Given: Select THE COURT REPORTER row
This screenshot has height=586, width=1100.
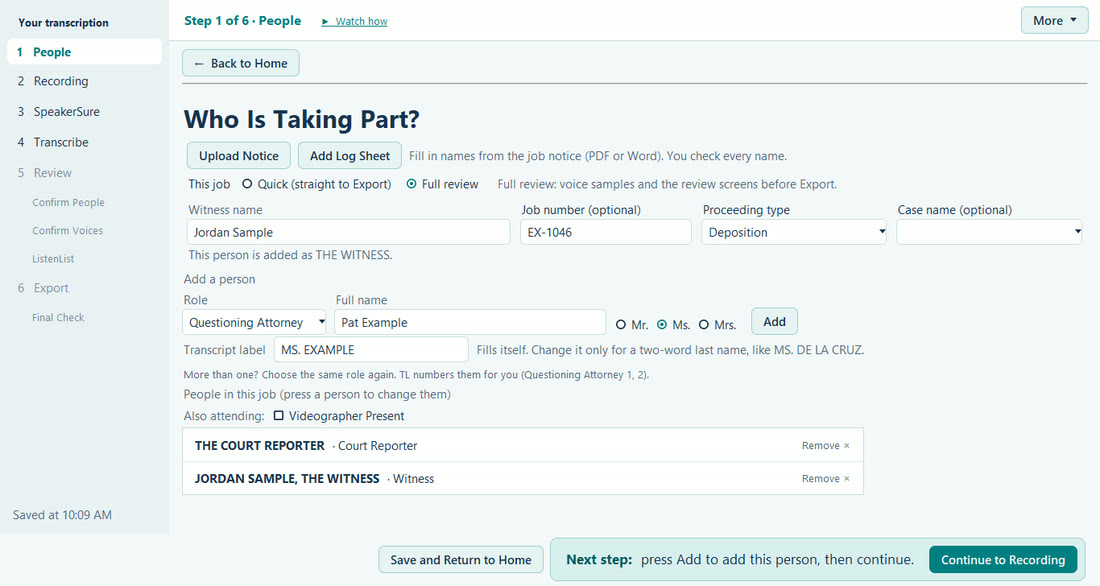Looking at the screenshot, I should pos(523,446).
